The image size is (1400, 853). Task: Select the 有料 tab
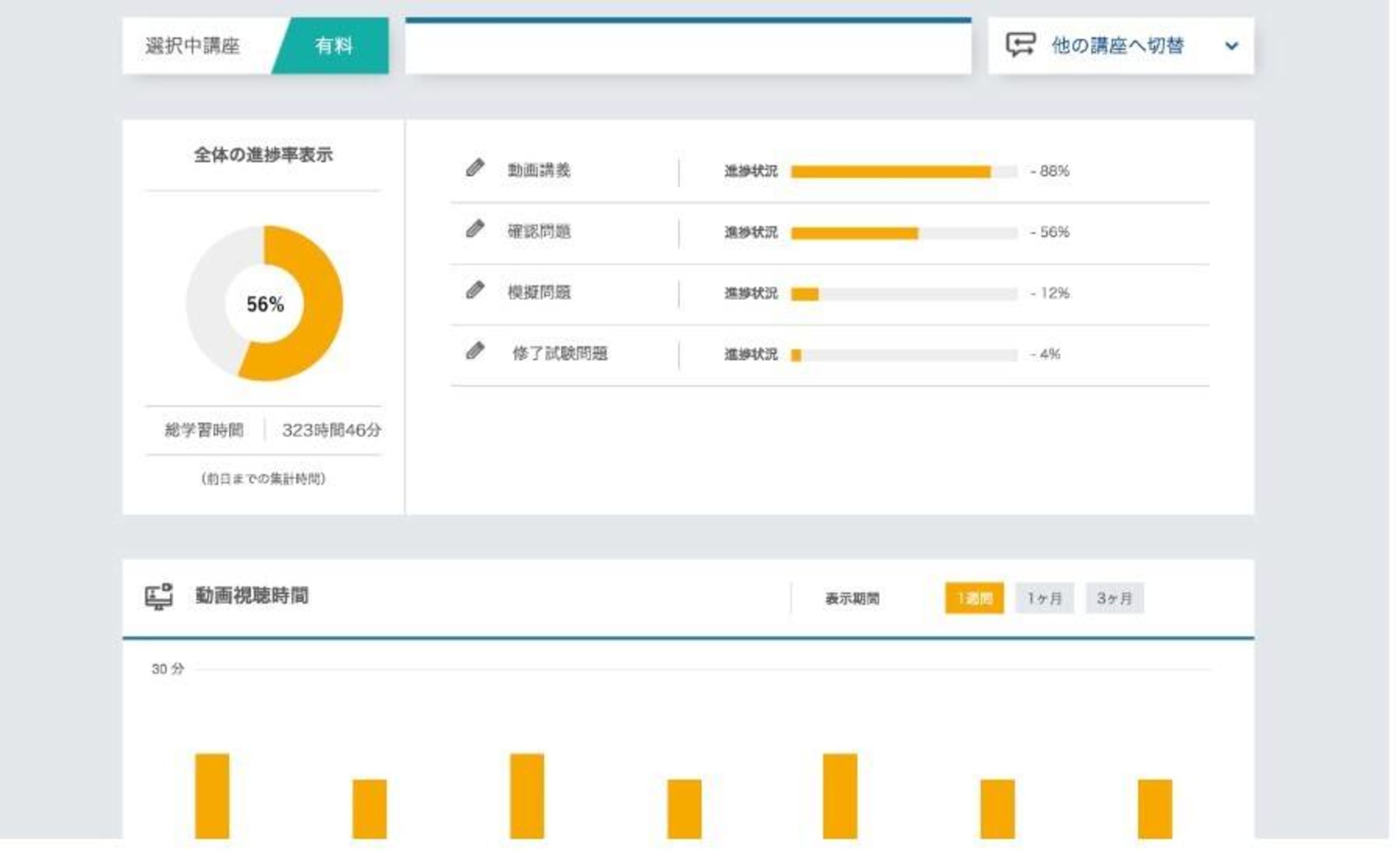click(333, 46)
